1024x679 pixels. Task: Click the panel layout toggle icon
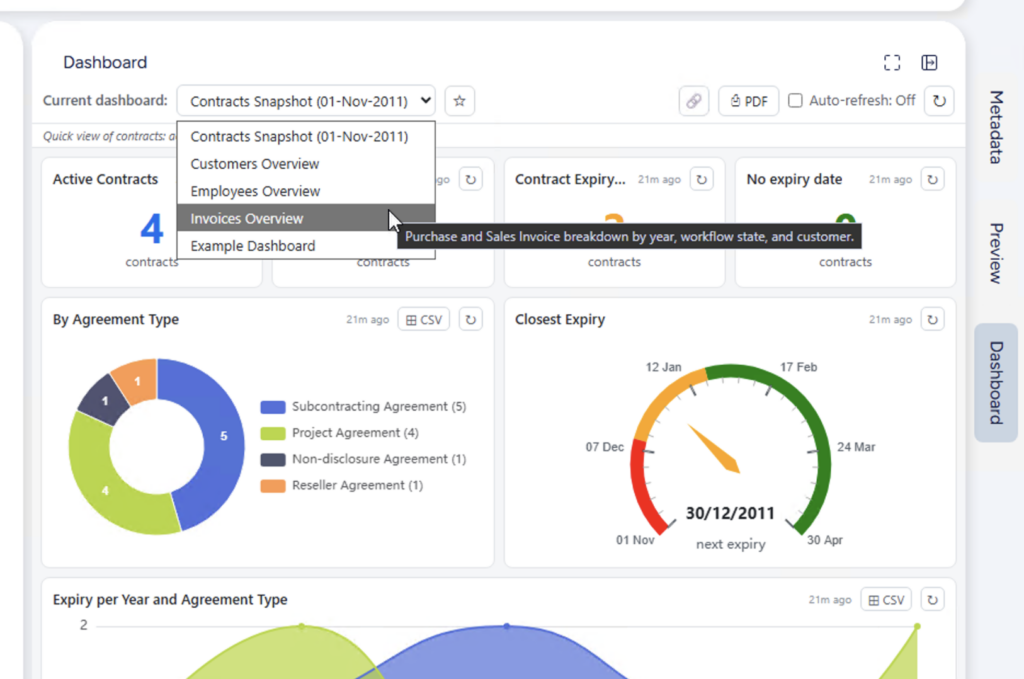(x=929, y=63)
